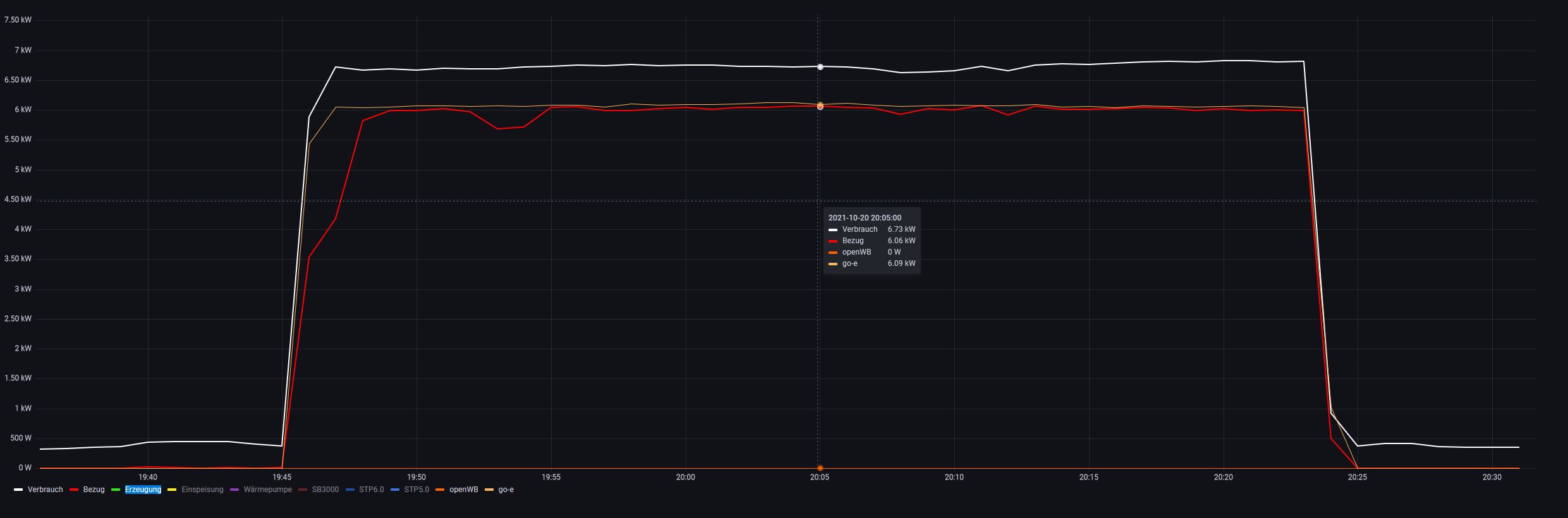Click the 7.50 kW y-axis label
The image size is (1568, 518).
coord(18,20)
